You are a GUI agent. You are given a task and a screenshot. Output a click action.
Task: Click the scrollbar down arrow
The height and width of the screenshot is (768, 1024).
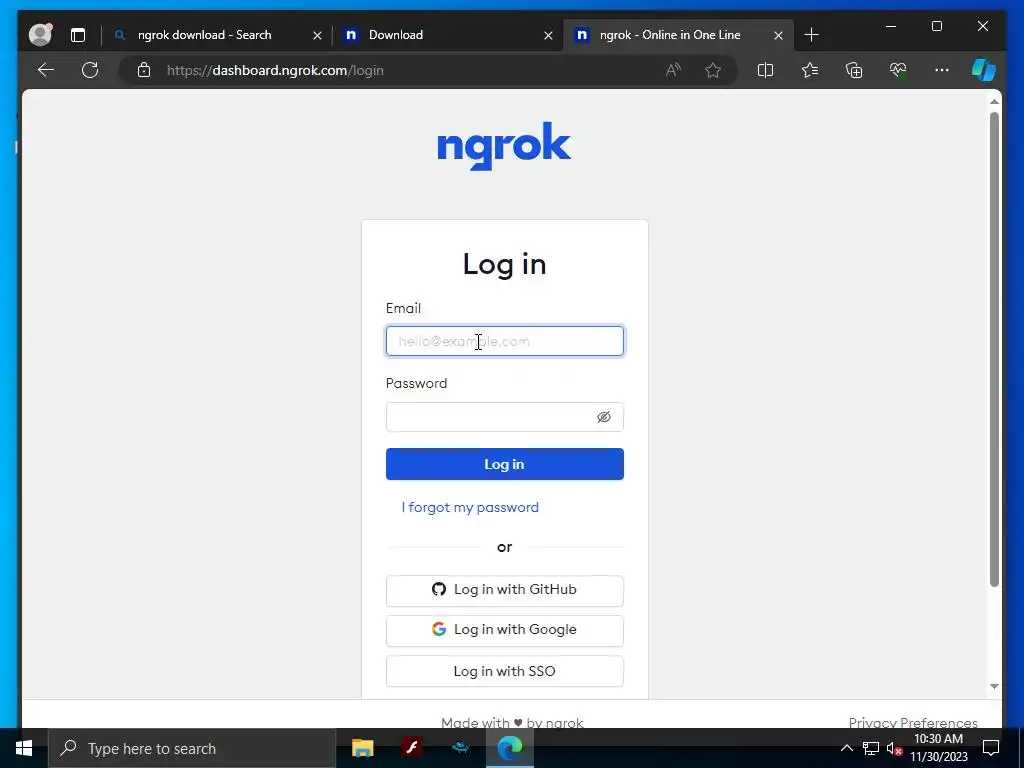coord(994,686)
